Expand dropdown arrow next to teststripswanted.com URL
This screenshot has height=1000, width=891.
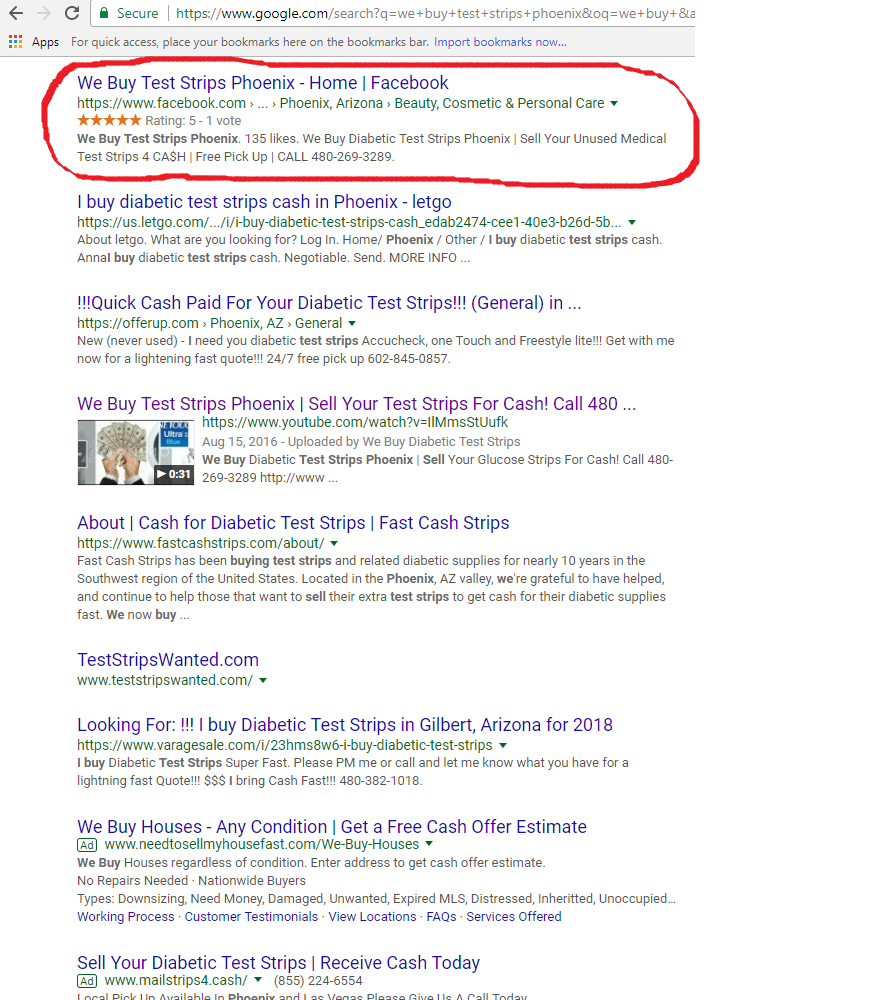pyautogui.click(x=263, y=680)
